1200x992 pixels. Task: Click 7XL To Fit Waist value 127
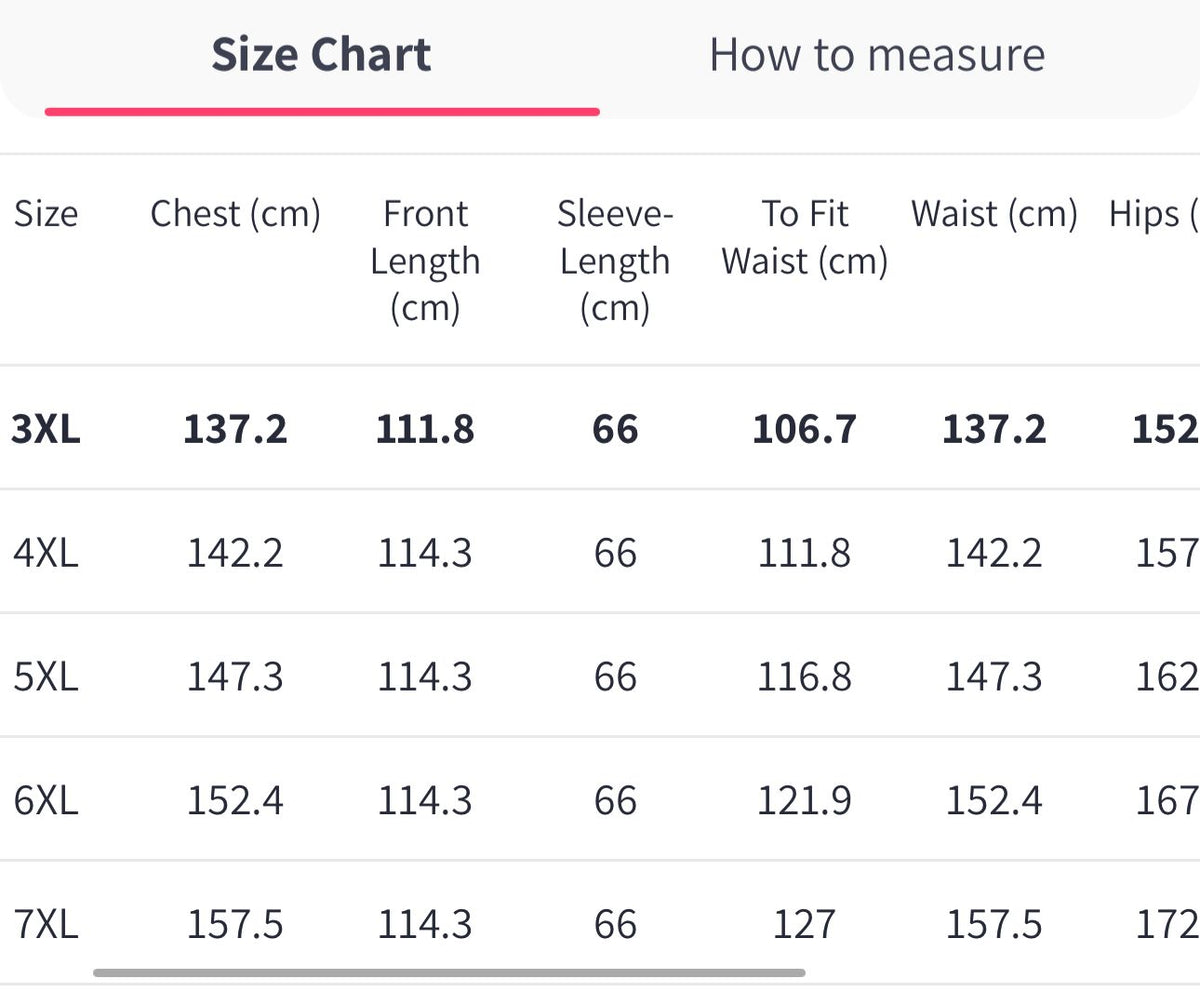805,924
